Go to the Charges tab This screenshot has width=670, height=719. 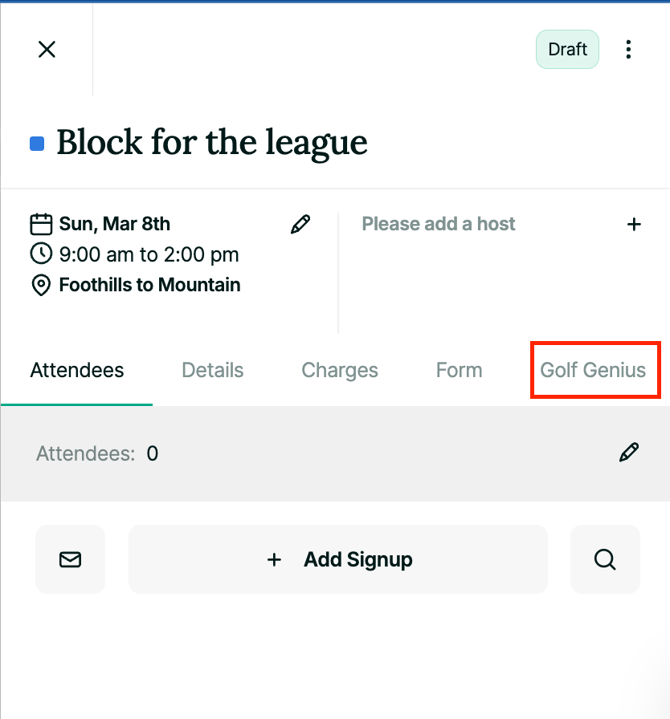coord(339,370)
